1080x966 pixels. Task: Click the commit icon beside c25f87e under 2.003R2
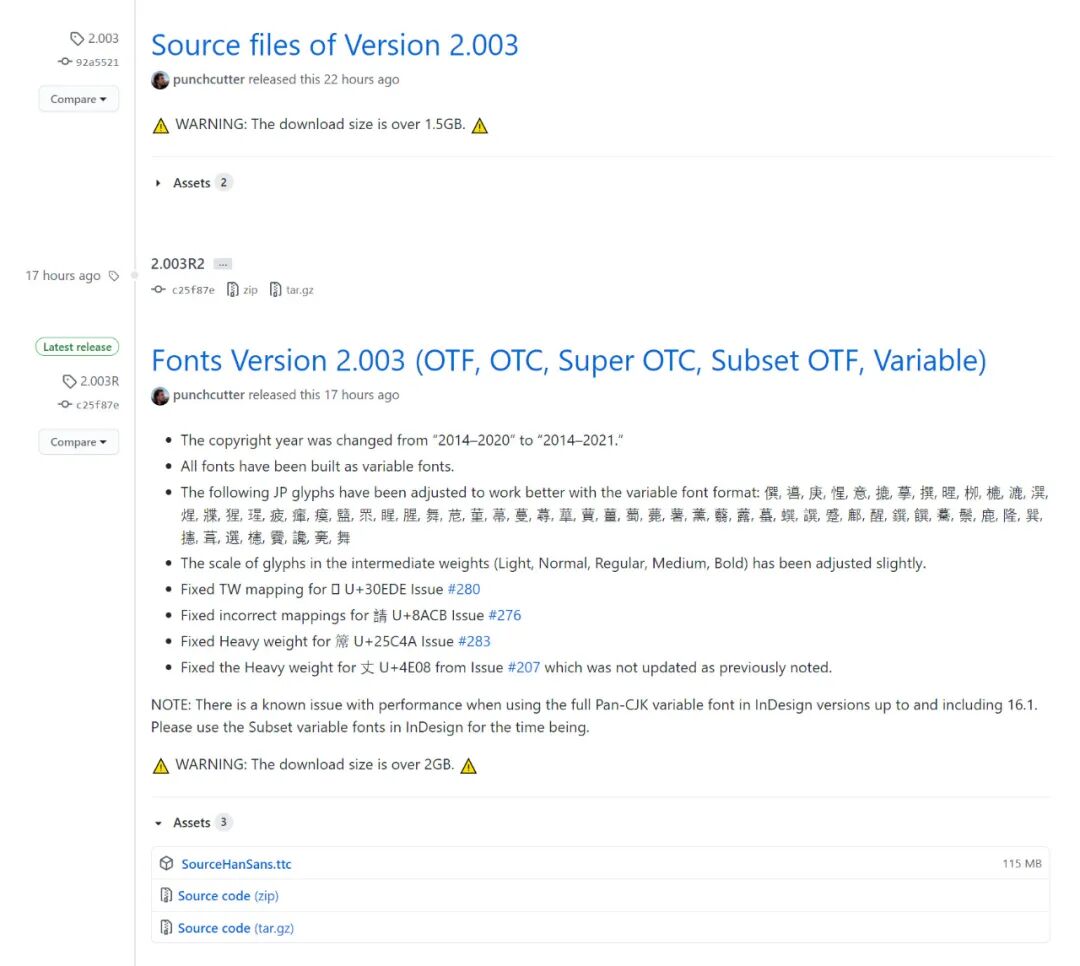[x=158, y=289]
